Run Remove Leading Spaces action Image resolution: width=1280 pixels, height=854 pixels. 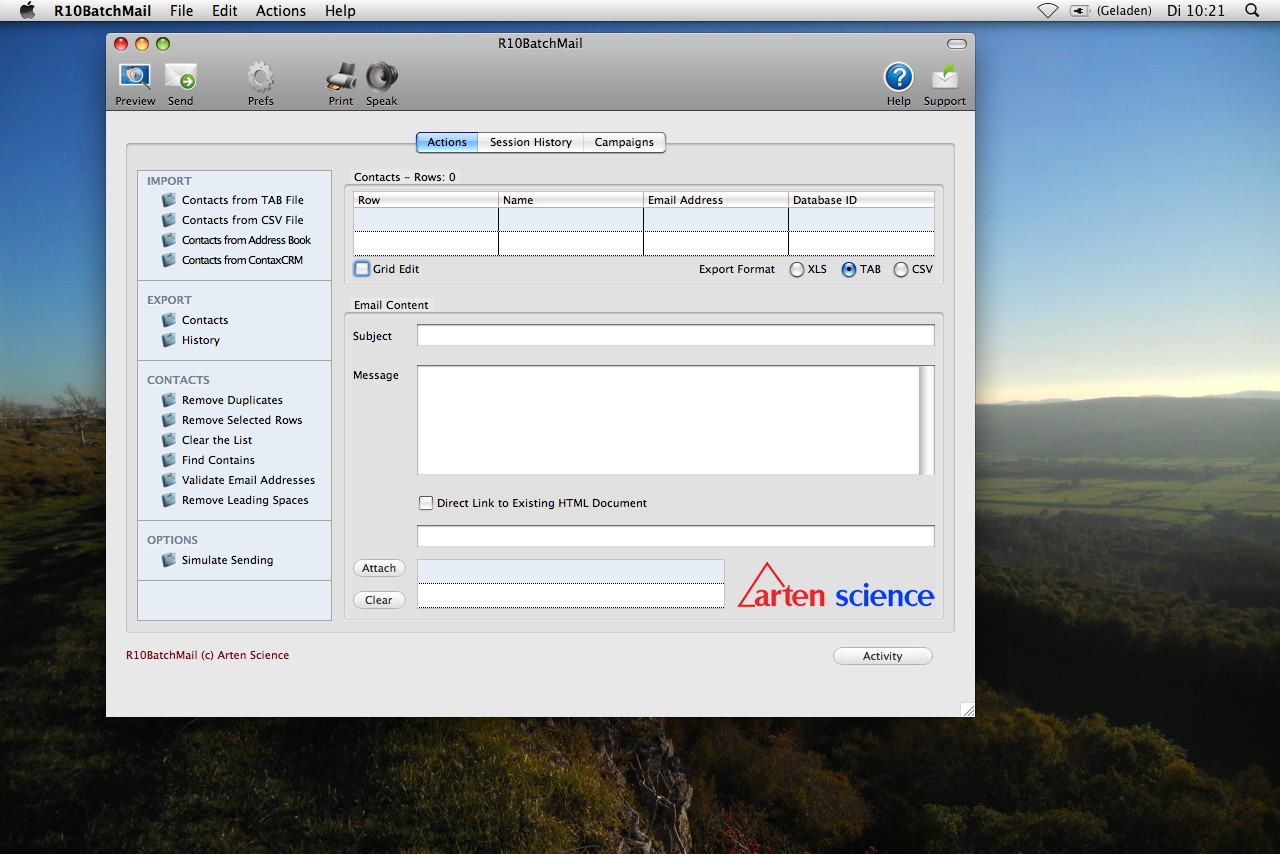pyautogui.click(x=245, y=500)
